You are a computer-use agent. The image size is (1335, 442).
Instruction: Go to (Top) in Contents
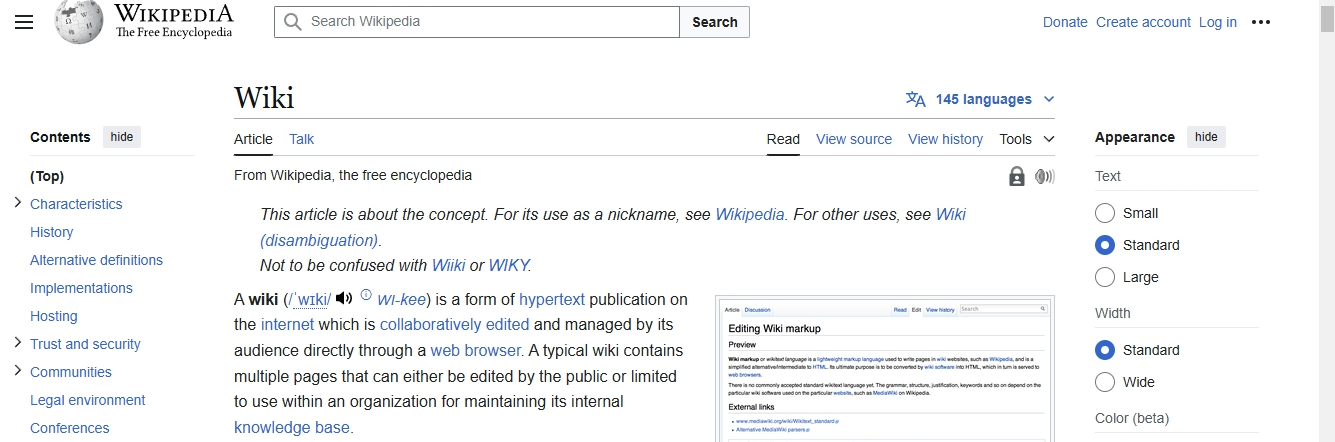47,176
